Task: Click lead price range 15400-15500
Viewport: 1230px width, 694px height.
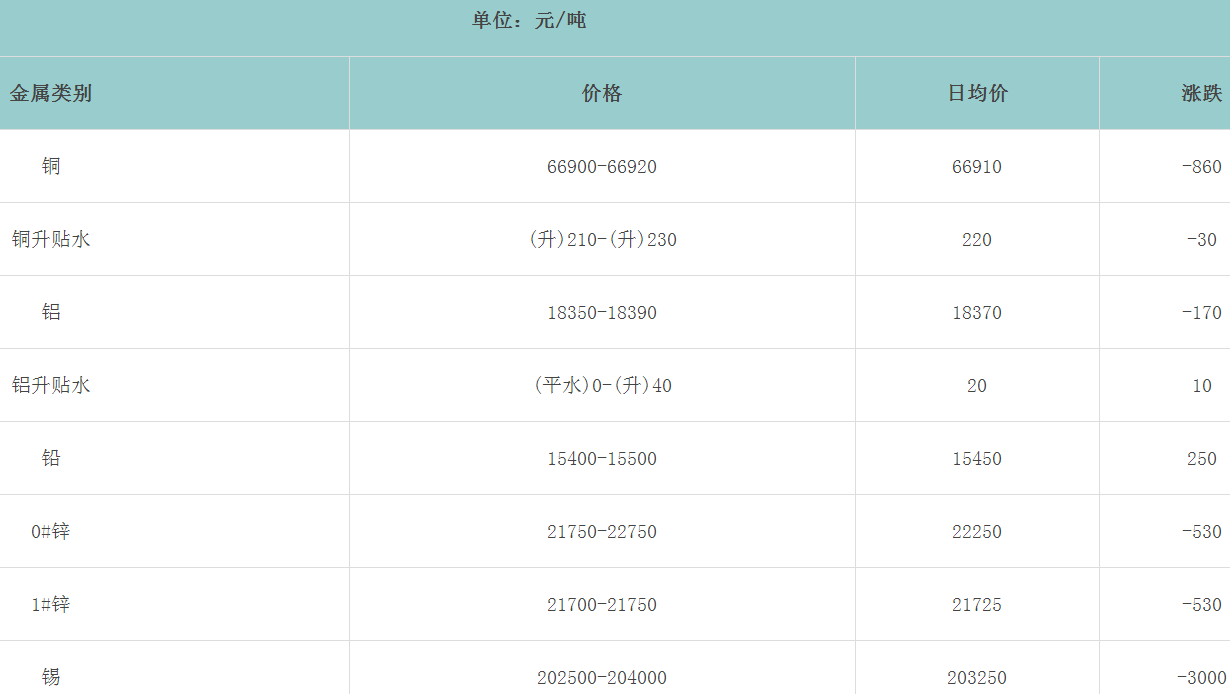Action: pyautogui.click(x=602, y=459)
